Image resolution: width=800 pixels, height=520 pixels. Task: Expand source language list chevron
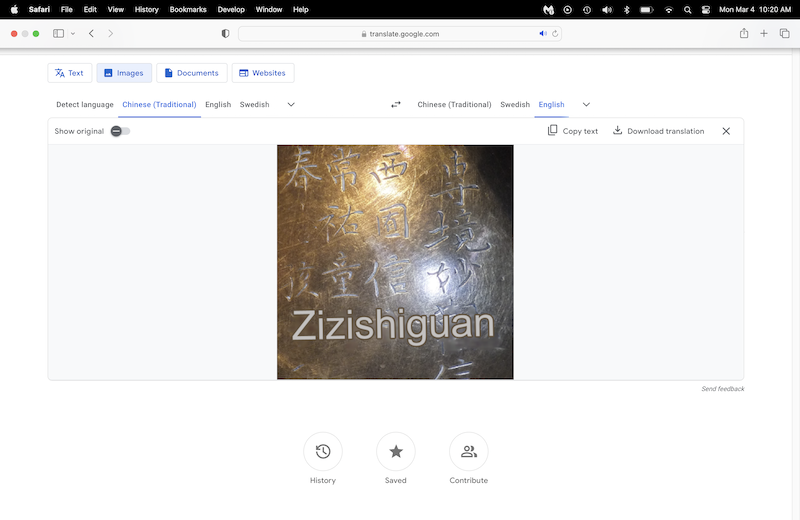pos(291,105)
